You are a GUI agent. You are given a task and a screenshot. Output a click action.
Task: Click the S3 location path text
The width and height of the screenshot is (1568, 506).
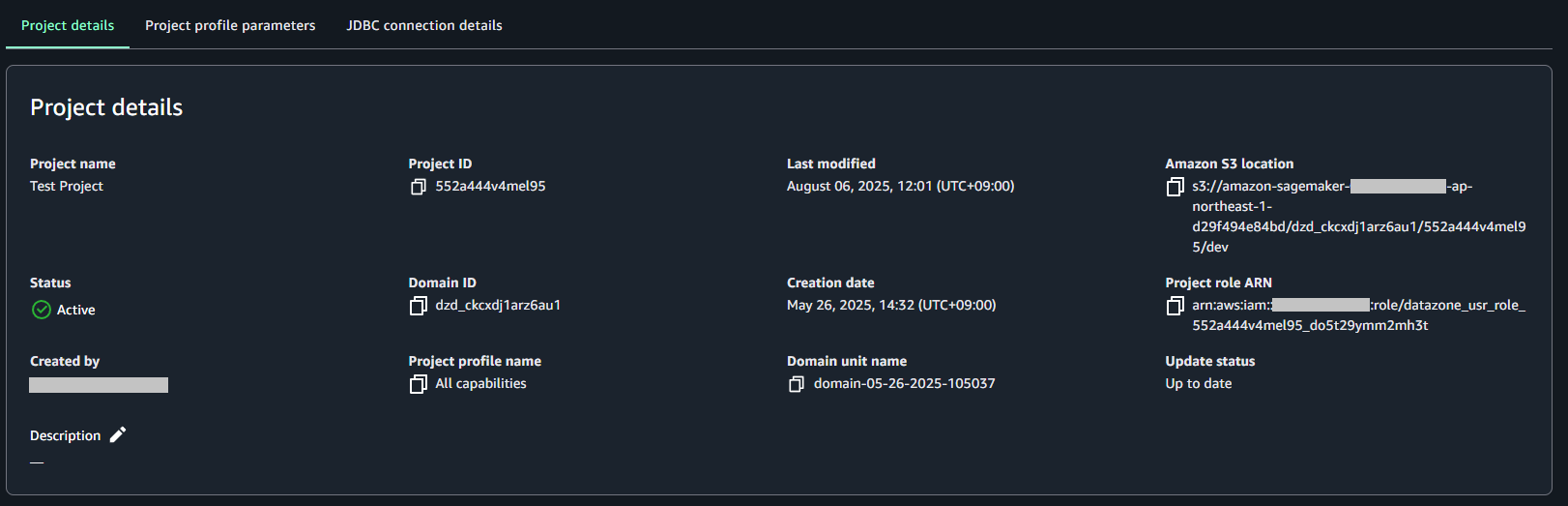[1358, 226]
